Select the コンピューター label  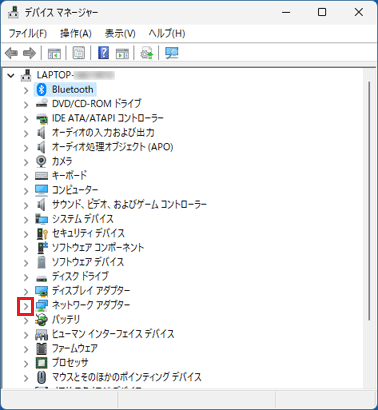click(x=75, y=190)
